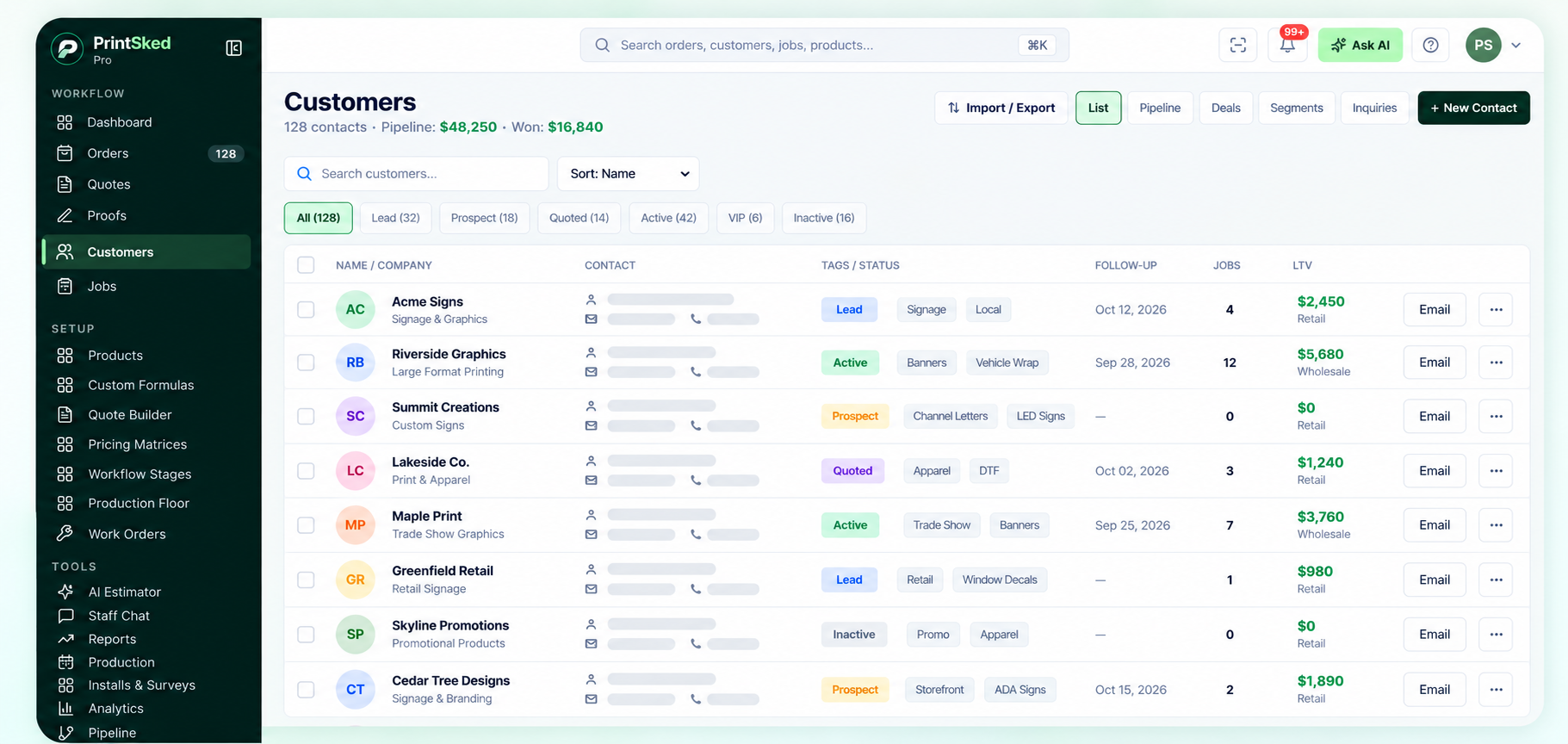Filter by VIP (6) tab
The width and height of the screenshot is (1568, 744).
tap(746, 218)
